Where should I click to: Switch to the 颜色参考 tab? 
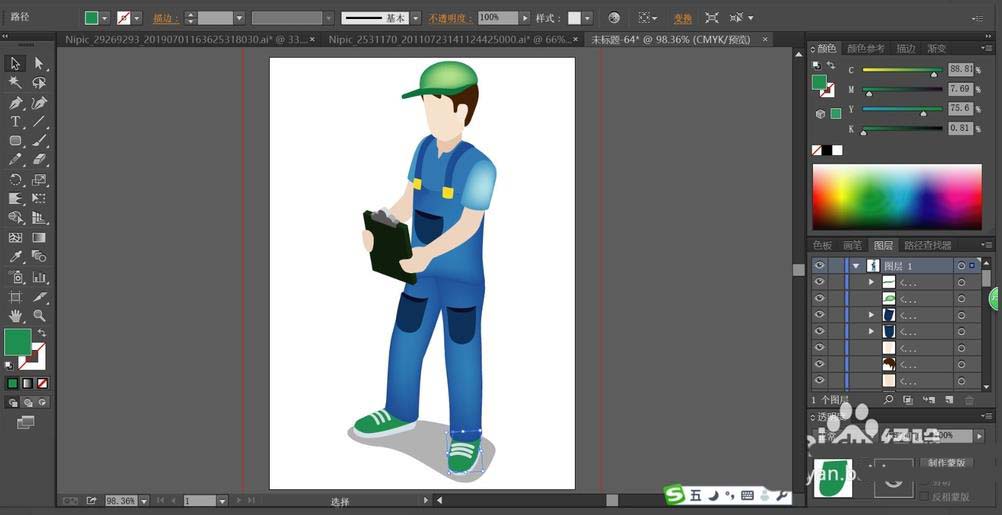(866, 49)
